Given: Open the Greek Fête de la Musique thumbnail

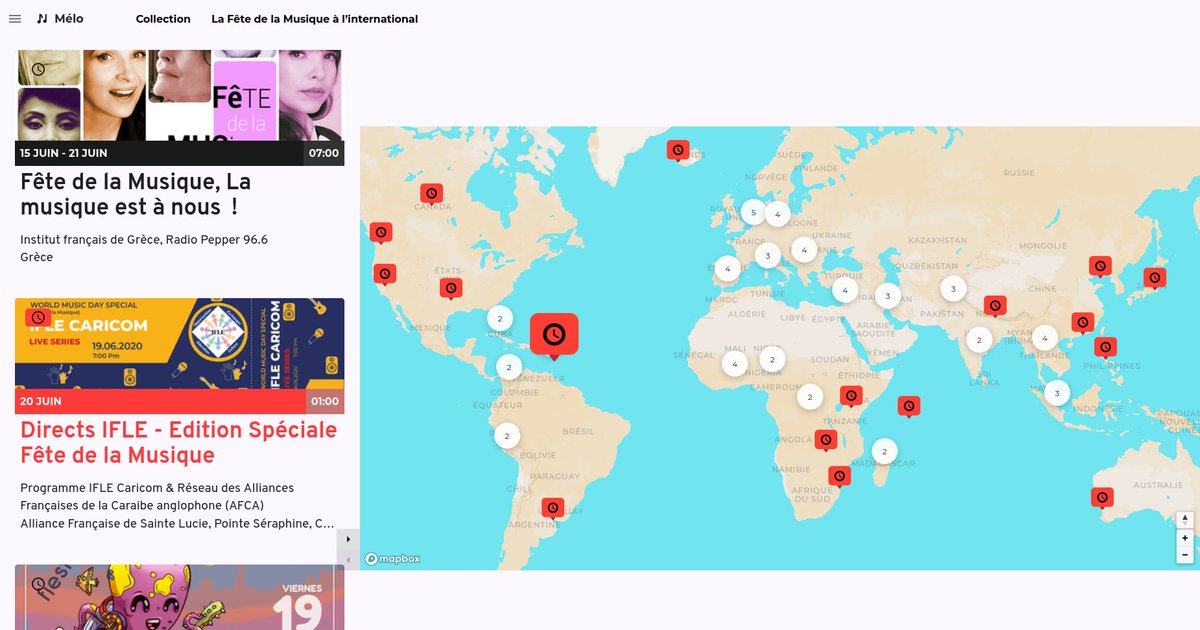Looking at the screenshot, I should coord(180,95).
